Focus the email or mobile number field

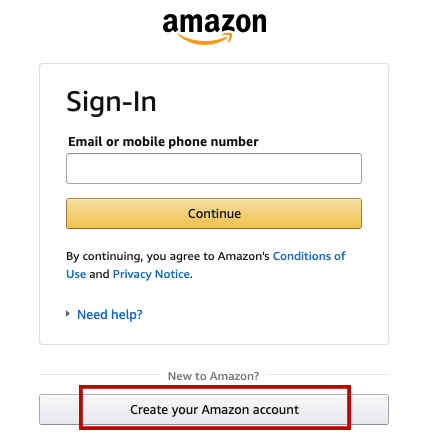[x=214, y=168]
